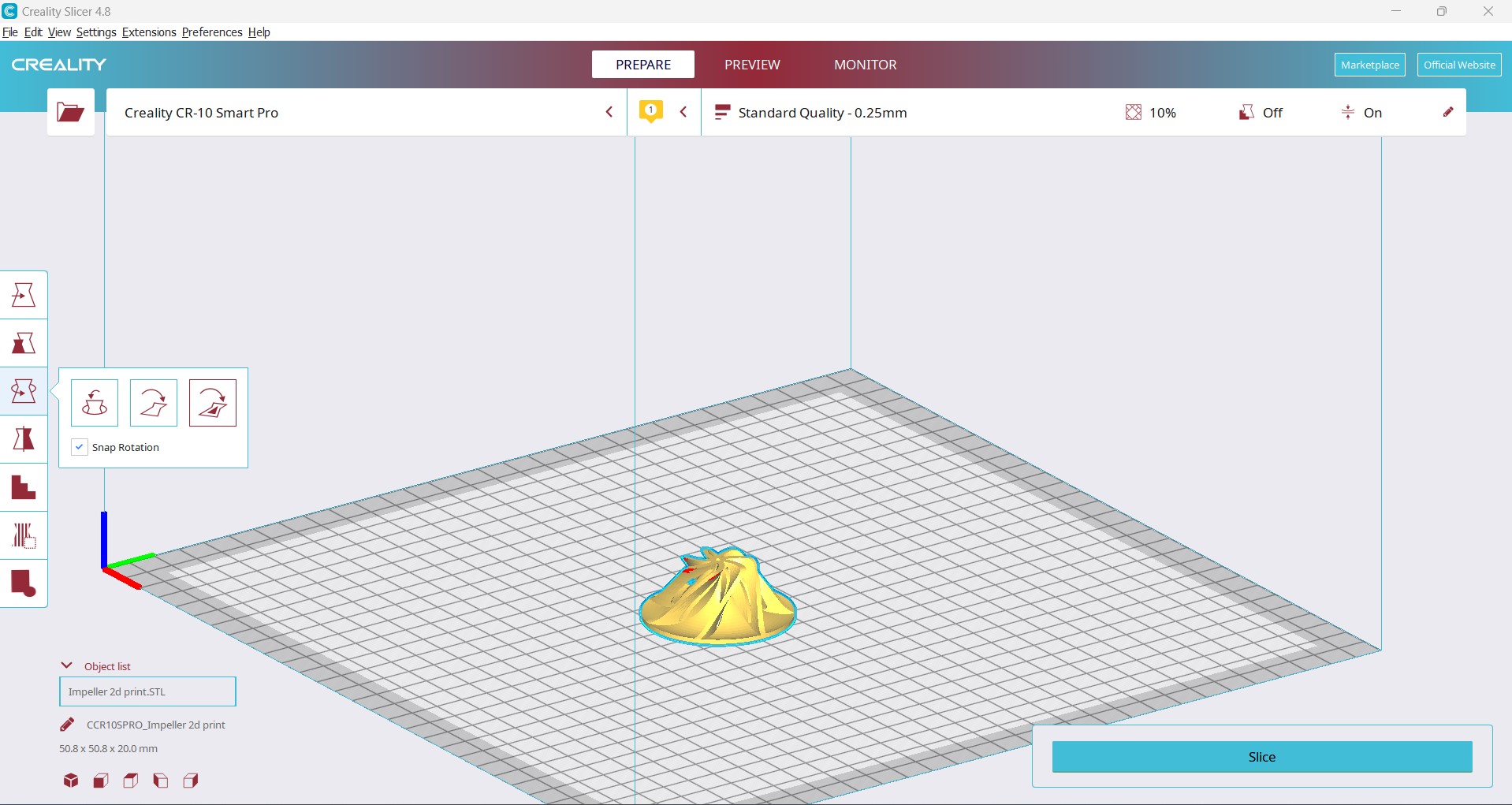This screenshot has height=805, width=1512.
Task: Open the View menu
Action: 59,32
